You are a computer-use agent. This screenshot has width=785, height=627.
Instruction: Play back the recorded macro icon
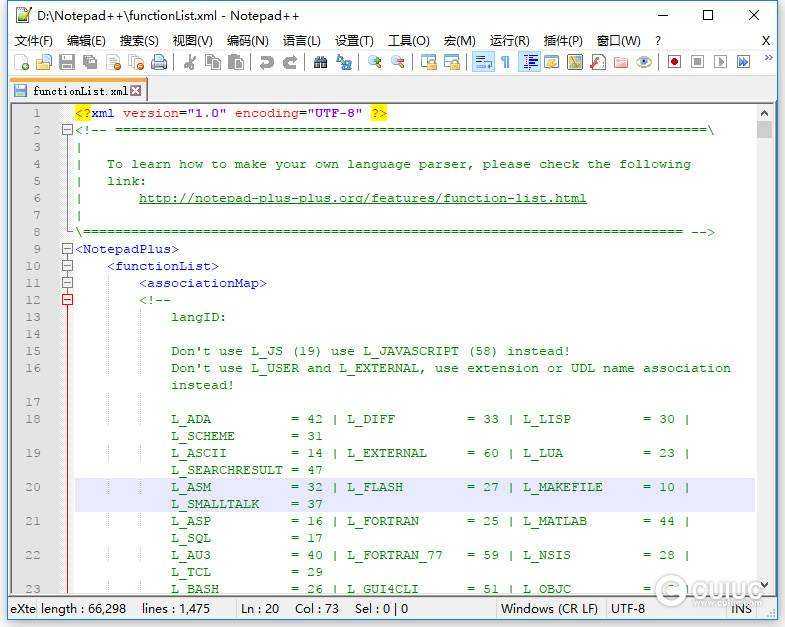click(x=720, y=62)
